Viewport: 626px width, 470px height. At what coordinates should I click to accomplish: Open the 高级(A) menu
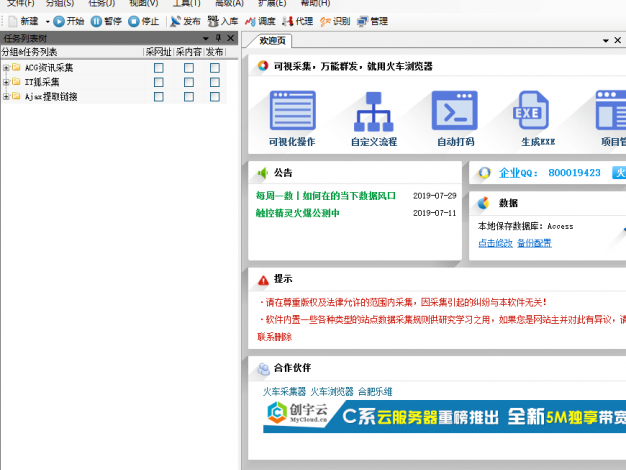coord(229,3)
